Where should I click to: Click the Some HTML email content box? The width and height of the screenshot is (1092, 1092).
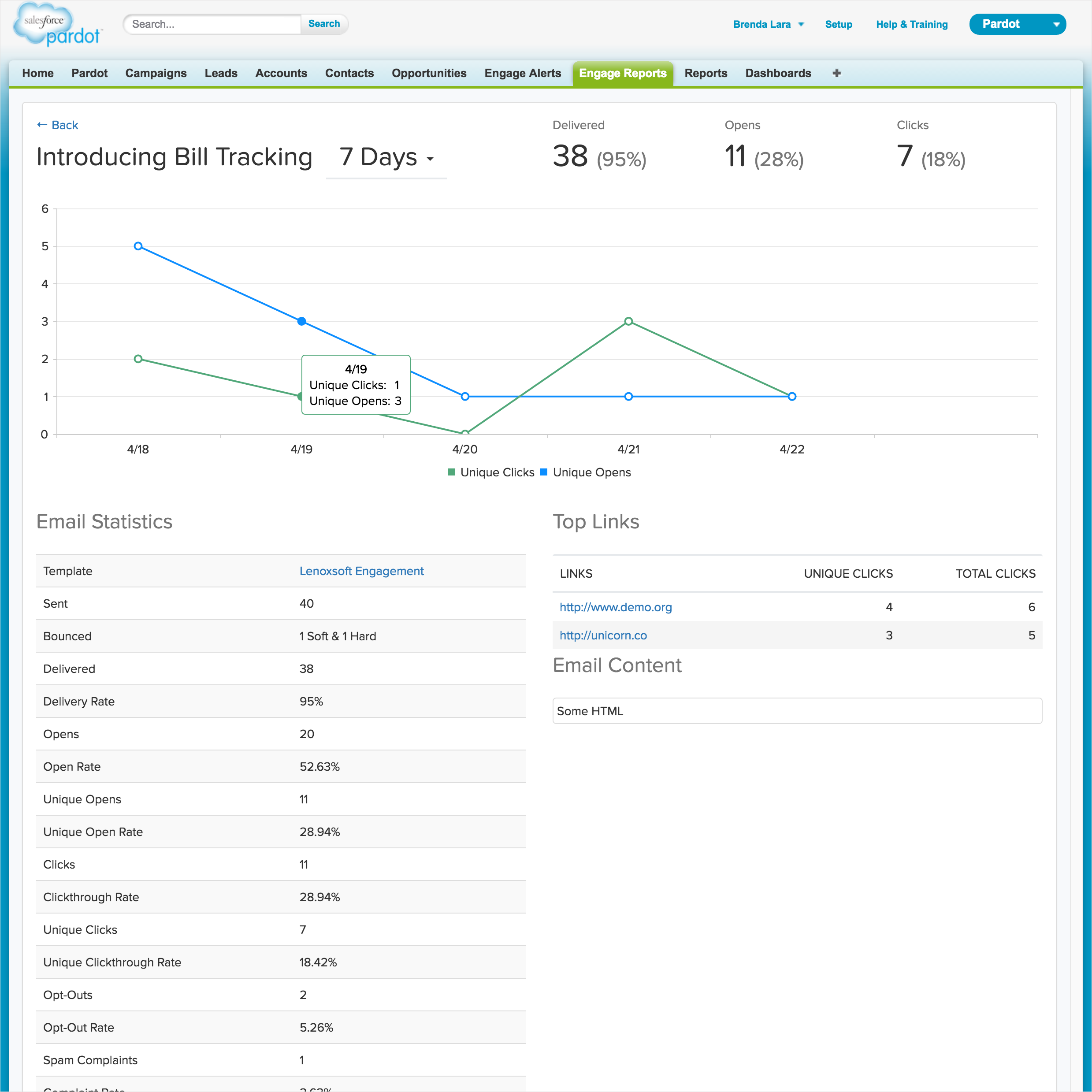point(797,710)
